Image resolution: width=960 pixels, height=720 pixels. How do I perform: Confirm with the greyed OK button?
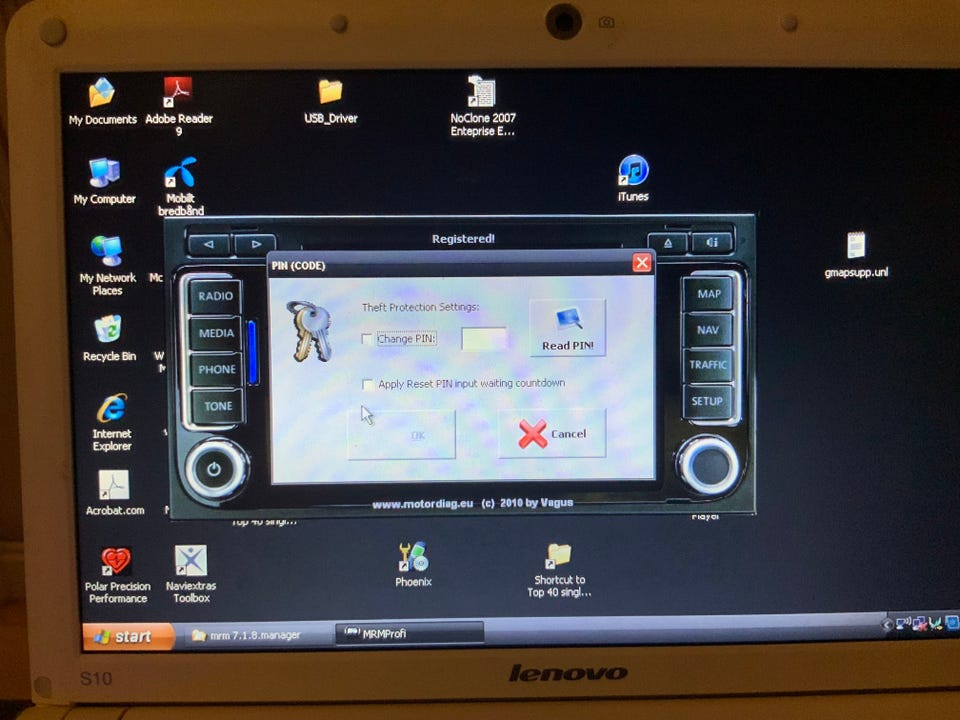pos(402,435)
